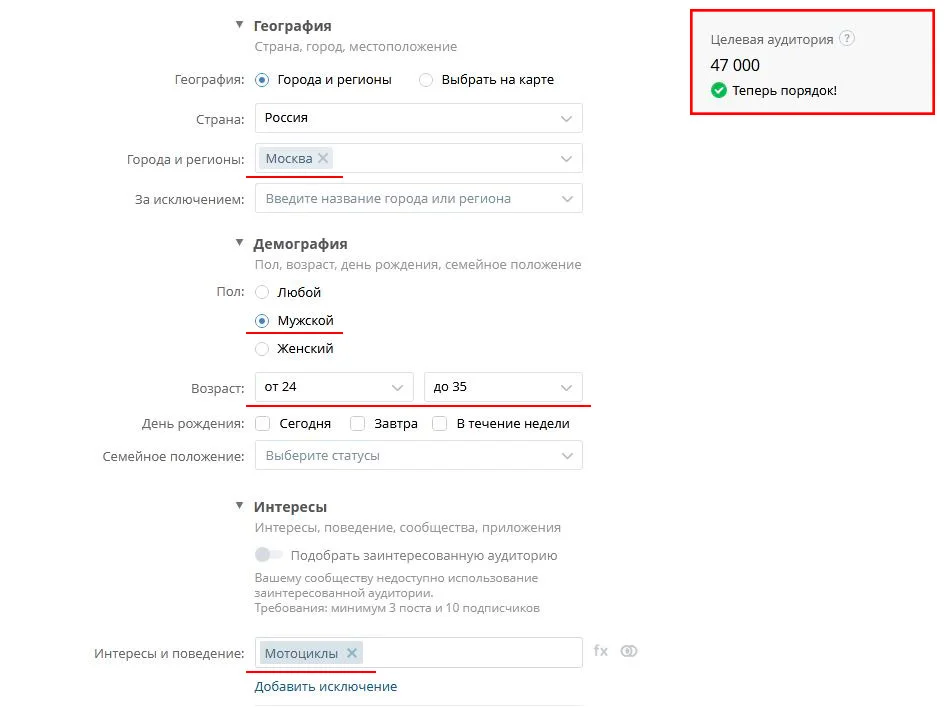The width and height of the screenshot is (946, 707).
Task: Collapse the Интересы section triangle
Action: pos(239,506)
